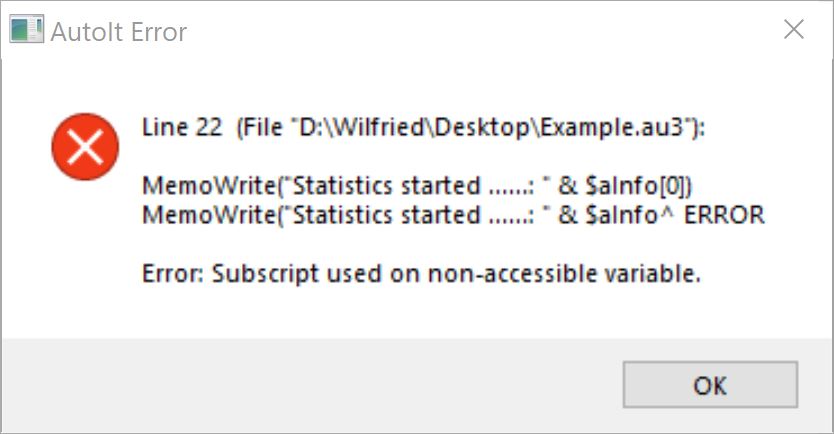Screen dimensions: 834x434
Task: Click the AutoIt application icon in title bar
Action: [26, 30]
